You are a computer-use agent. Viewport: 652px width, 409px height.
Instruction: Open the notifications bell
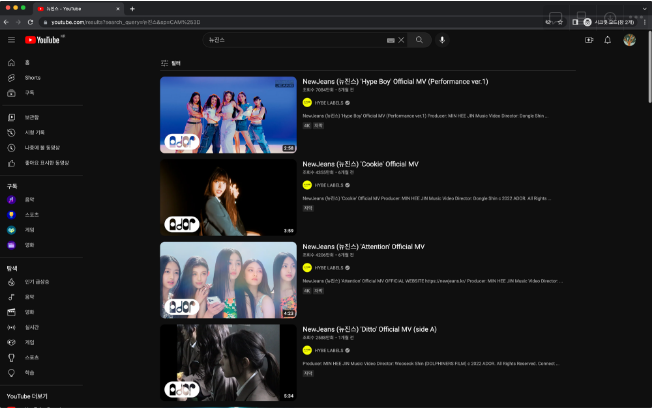(608, 40)
